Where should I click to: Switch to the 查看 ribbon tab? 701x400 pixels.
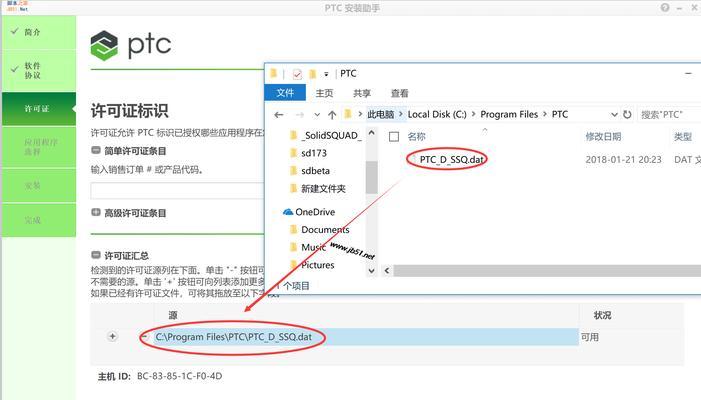(x=400, y=93)
